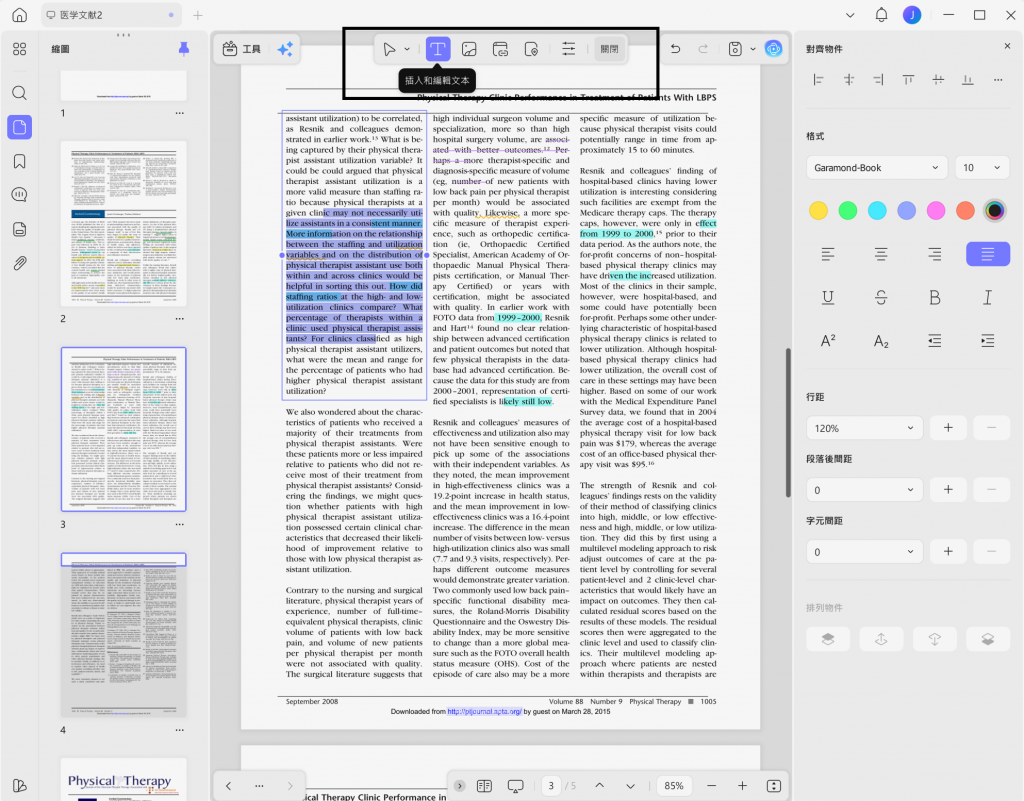Toggle strikethrough formatting
Image resolution: width=1024 pixels, height=801 pixels.
[x=881, y=298]
